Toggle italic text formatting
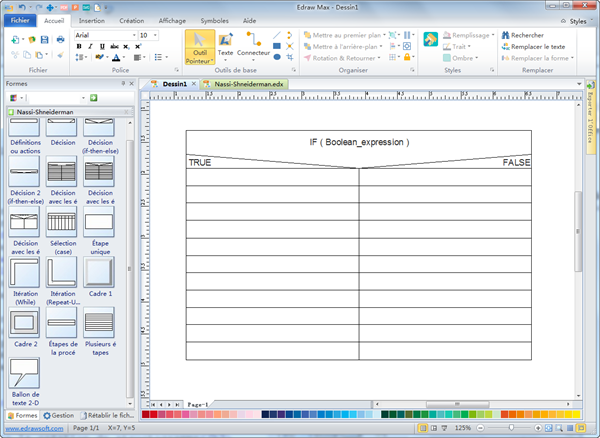This screenshot has height=438, width=600. coord(90,46)
